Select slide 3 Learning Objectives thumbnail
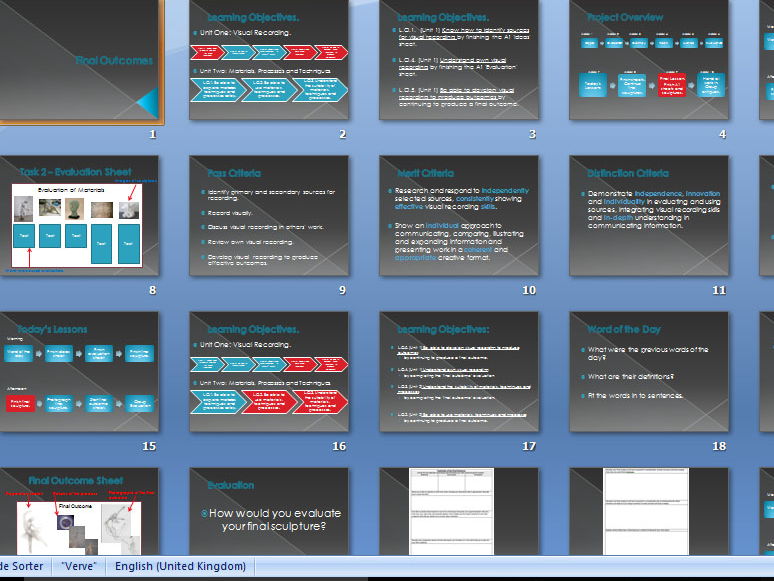 pyautogui.click(x=459, y=59)
